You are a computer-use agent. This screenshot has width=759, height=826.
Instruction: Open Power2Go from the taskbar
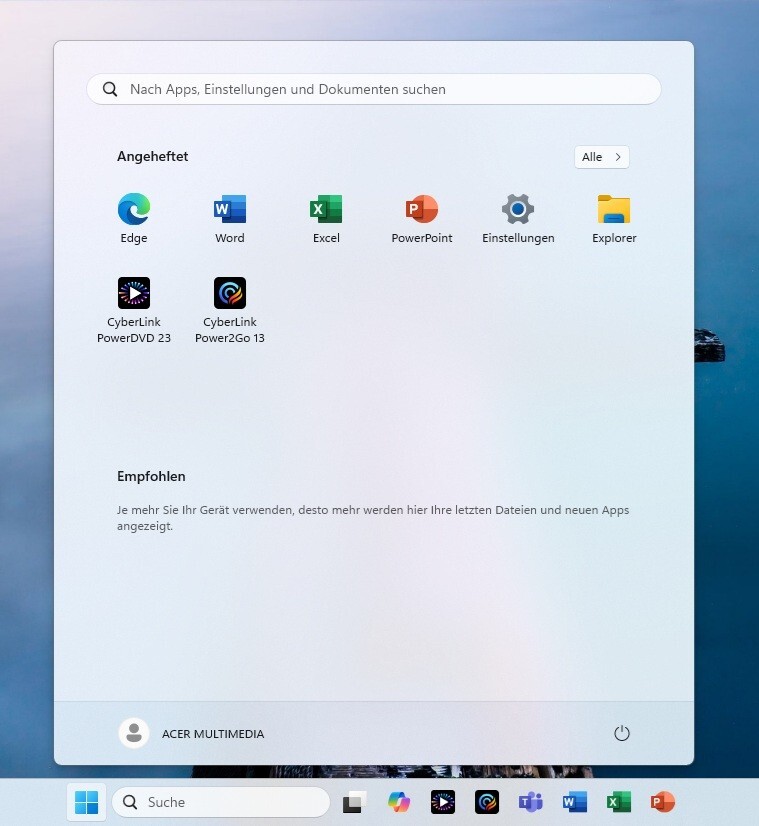point(487,802)
